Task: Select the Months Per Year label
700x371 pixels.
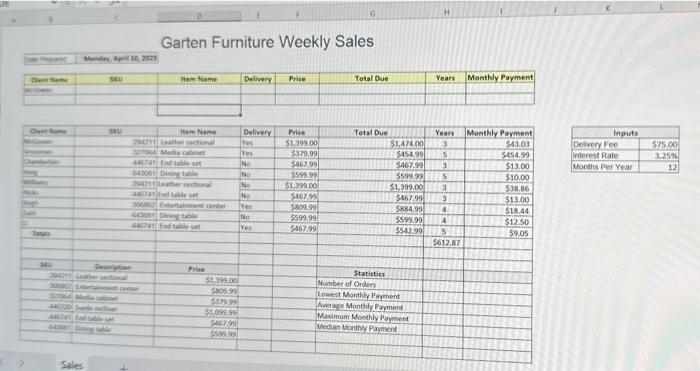Action: pos(605,167)
